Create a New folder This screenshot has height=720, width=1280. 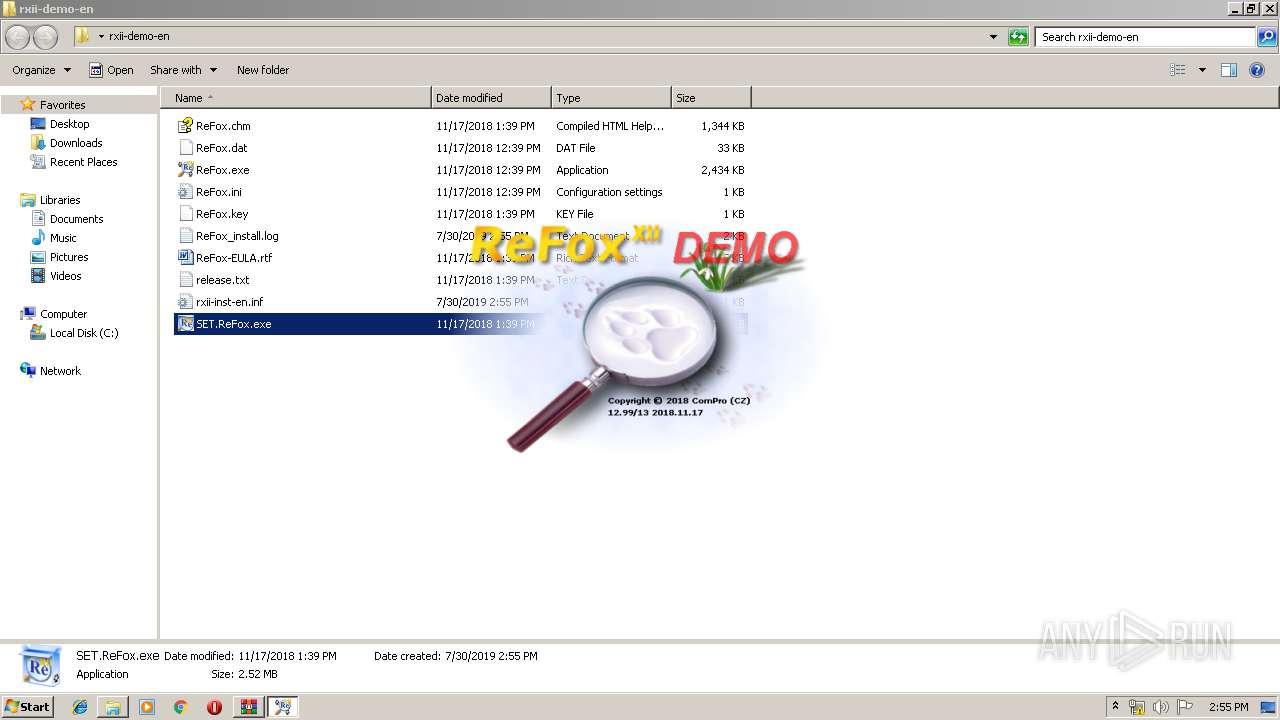point(263,70)
